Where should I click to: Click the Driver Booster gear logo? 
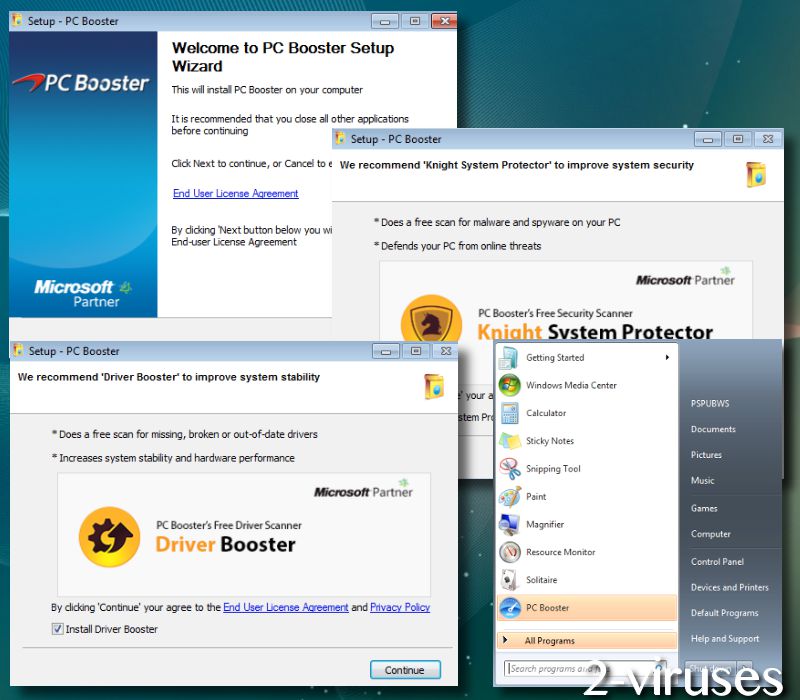coord(110,537)
